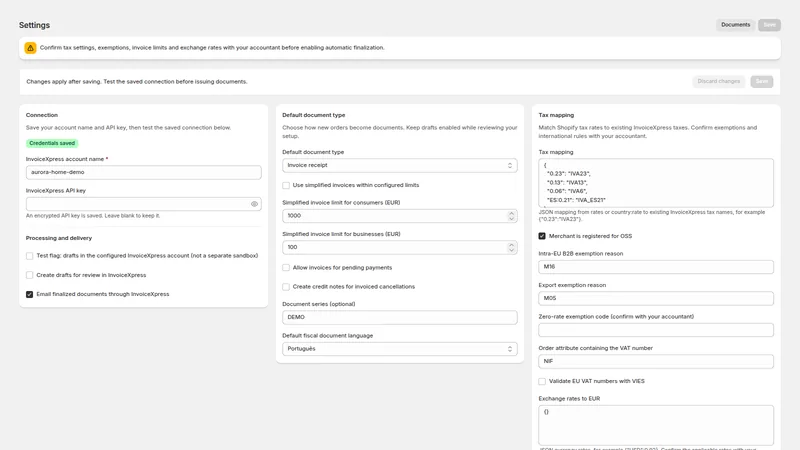The height and width of the screenshot is (450, 800).
Task: Enable Allow invoices for pending payments
Action: [x=286, y=267]
